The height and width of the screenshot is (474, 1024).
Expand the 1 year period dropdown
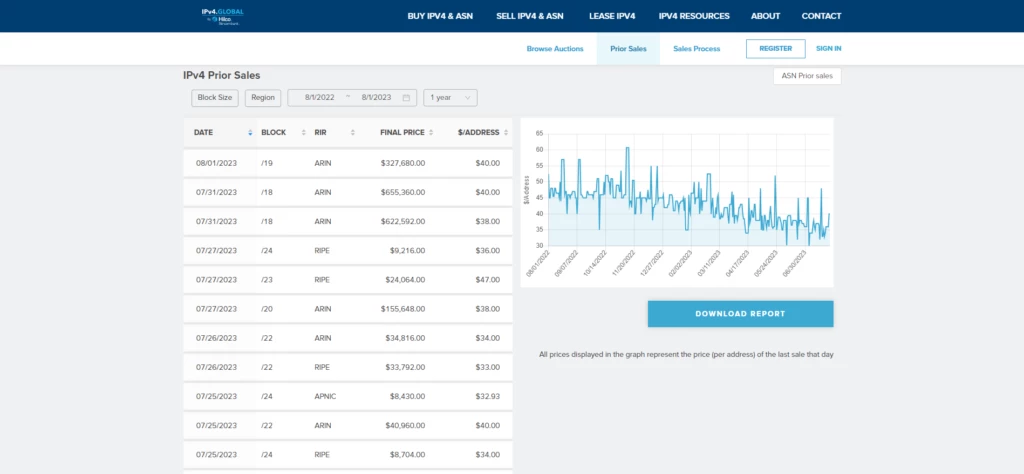click(x=450, y=98)
